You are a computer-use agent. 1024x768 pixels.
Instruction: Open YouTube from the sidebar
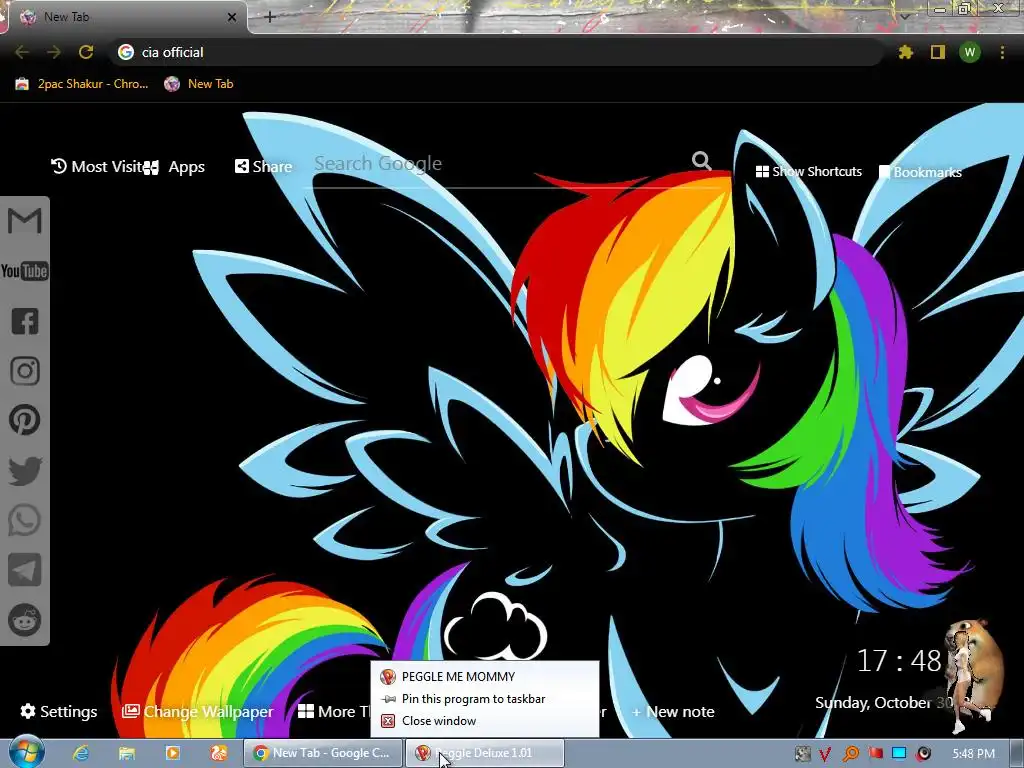(25, 271)
